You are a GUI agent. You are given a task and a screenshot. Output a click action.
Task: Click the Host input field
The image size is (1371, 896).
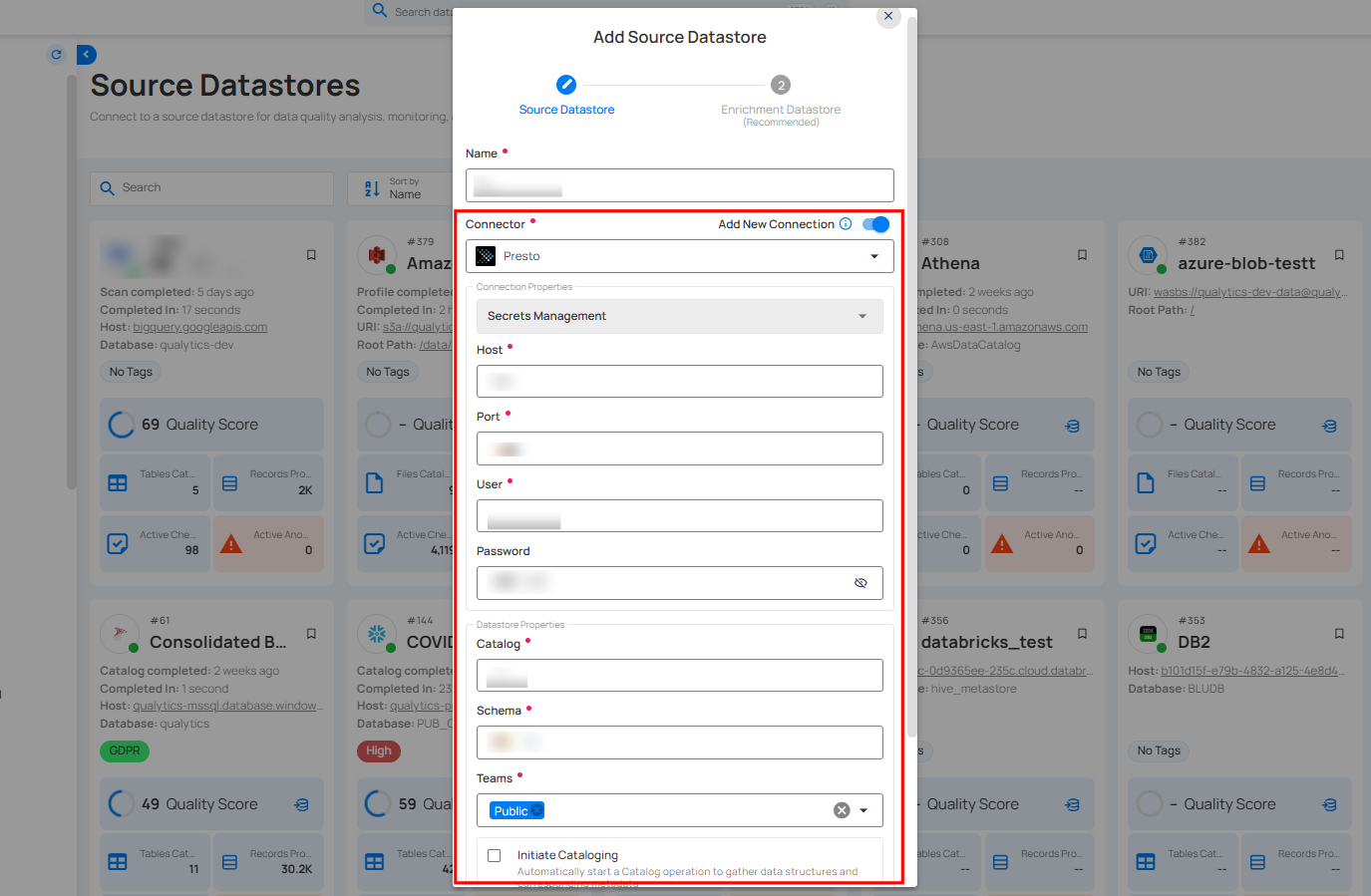click(679, 381)
